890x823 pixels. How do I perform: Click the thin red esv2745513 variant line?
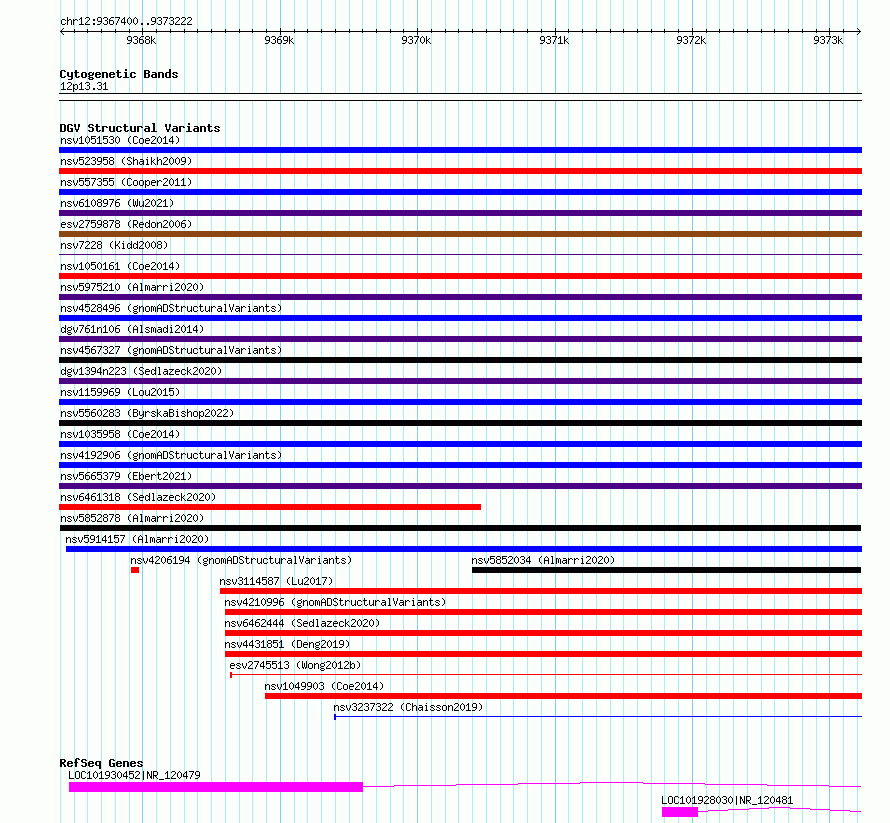(x=545, y=675)
